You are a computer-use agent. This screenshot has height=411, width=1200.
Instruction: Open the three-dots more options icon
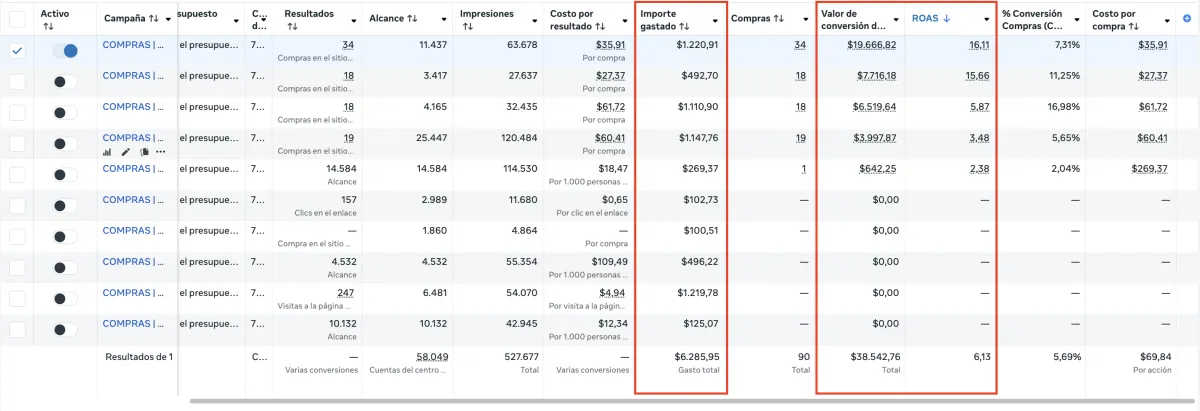[x=160, y=152]
